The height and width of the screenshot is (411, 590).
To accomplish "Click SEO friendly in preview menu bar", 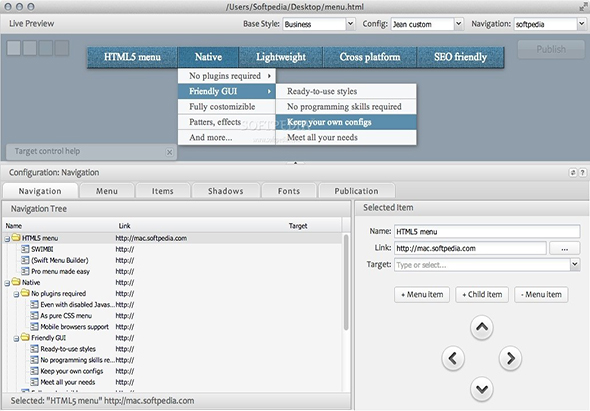I will click(x=460, y=57).
